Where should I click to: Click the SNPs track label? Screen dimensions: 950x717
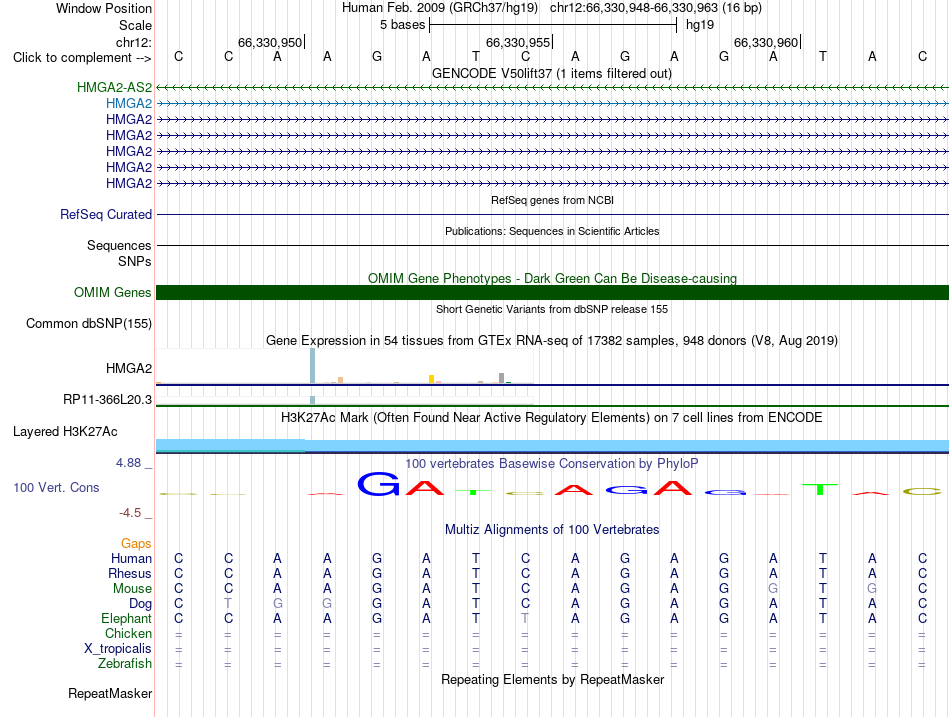coord(135,261)
